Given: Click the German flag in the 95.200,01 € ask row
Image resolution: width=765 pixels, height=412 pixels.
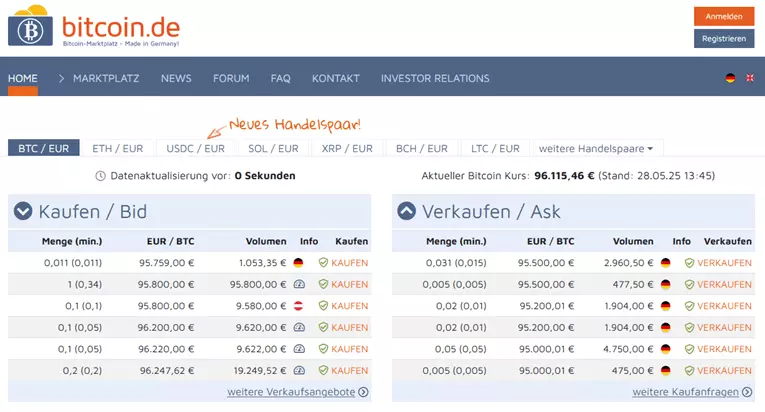Looking at the screenshot, I should tap(665, 306).
